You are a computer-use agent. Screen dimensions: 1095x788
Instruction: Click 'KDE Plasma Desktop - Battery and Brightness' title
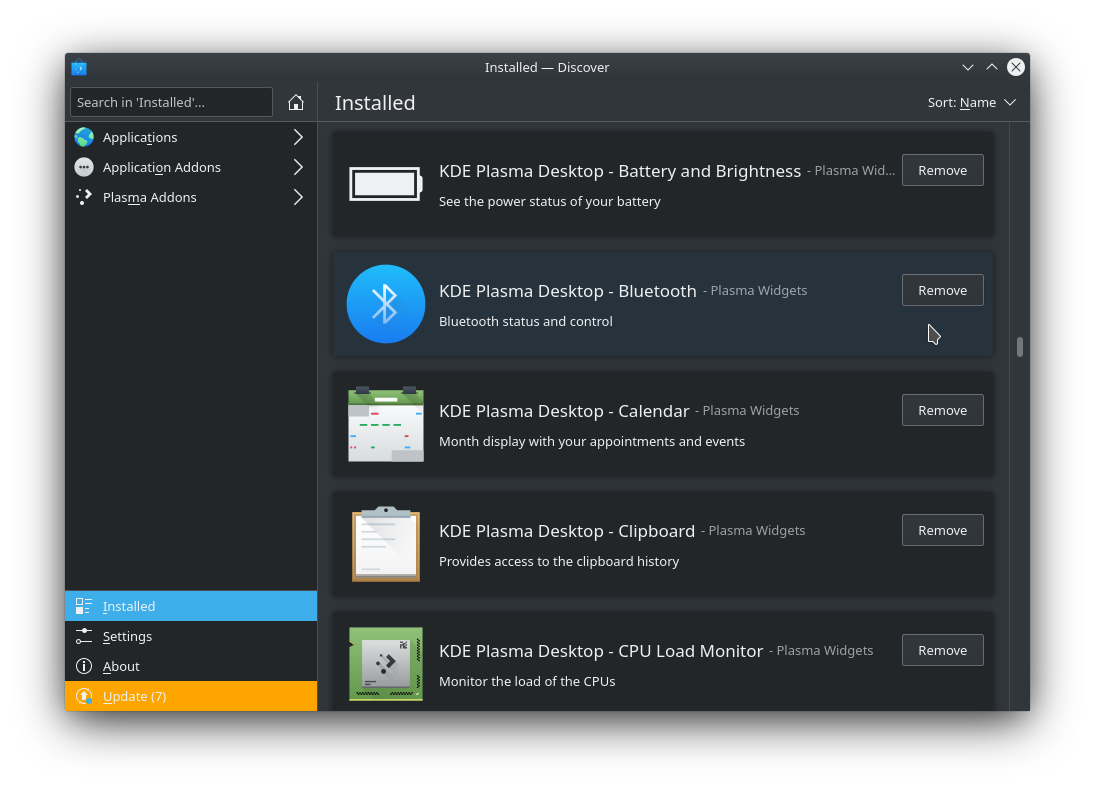(x=620, y=171)
